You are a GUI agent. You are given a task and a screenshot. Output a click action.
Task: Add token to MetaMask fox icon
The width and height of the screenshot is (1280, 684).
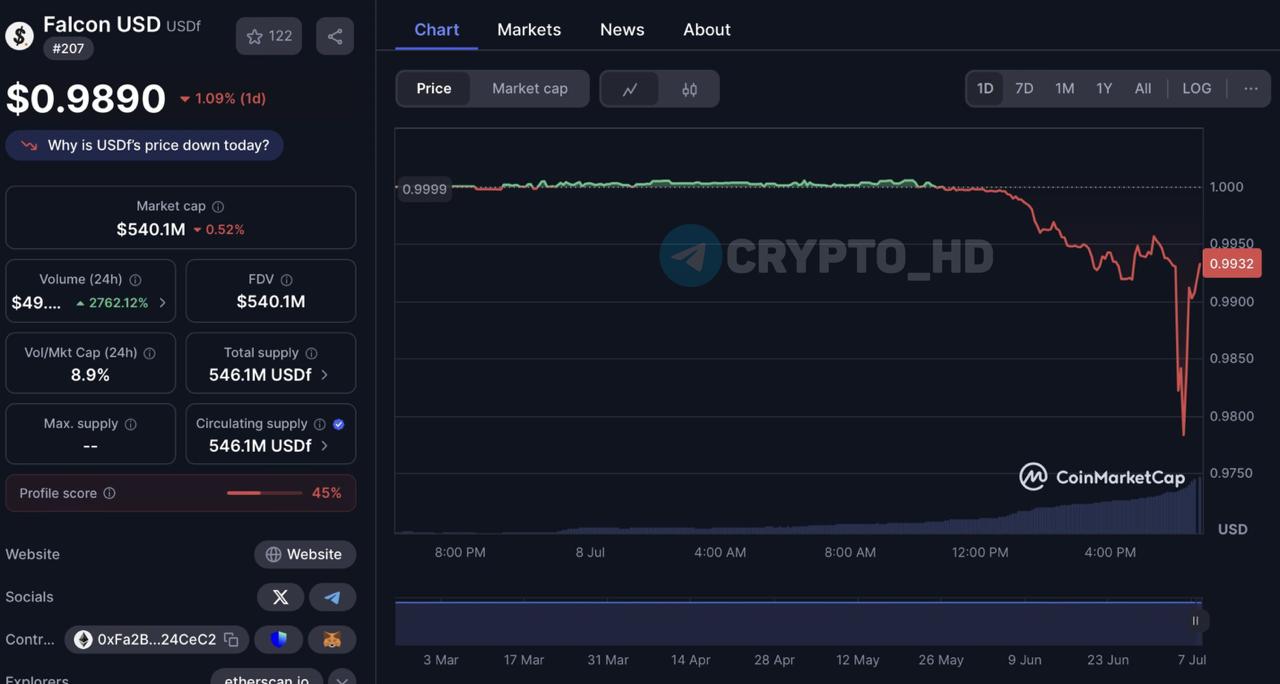(332, 639)
